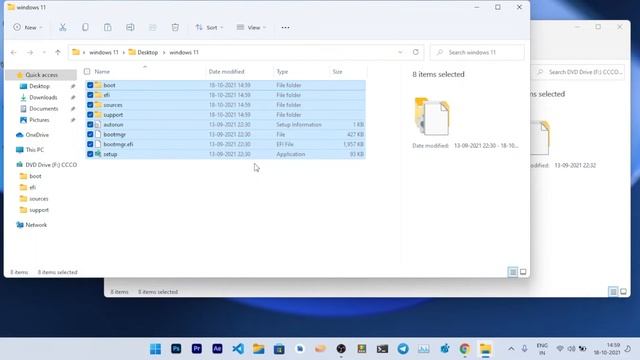Click the Rename icon in toolbar

tap(130, 27)
